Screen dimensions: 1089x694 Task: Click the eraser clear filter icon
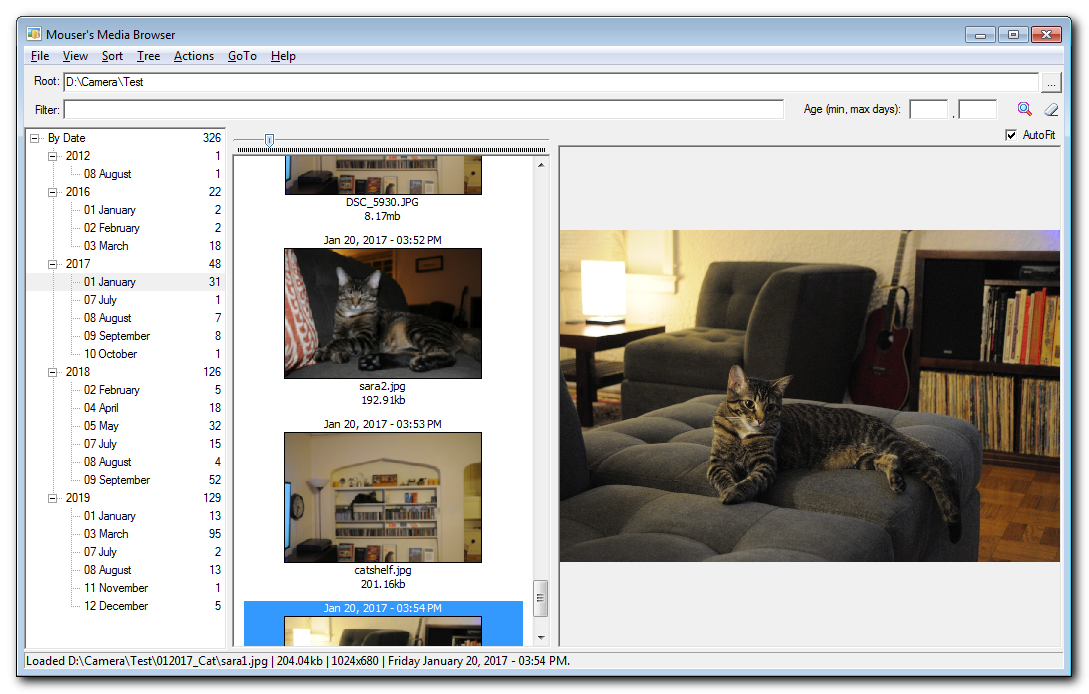click(1051, 109)
